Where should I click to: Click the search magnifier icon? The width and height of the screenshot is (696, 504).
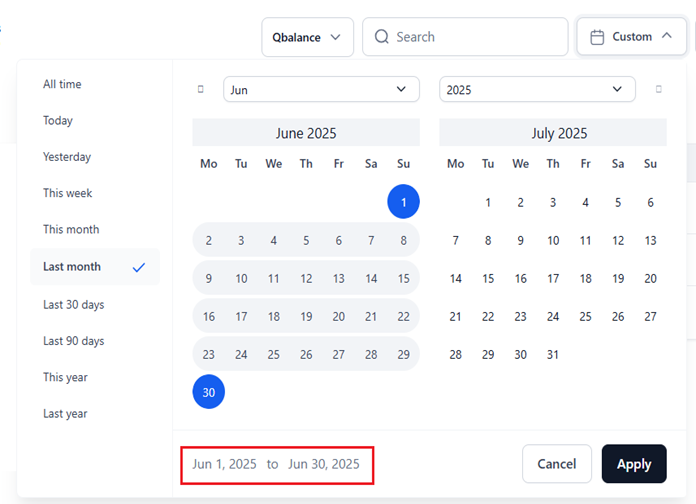coord(382,37)
